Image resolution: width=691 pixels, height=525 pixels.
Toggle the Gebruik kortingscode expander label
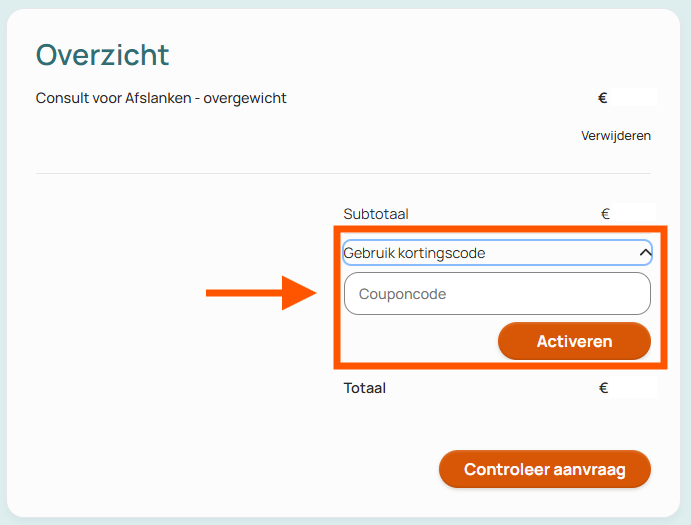414,253
